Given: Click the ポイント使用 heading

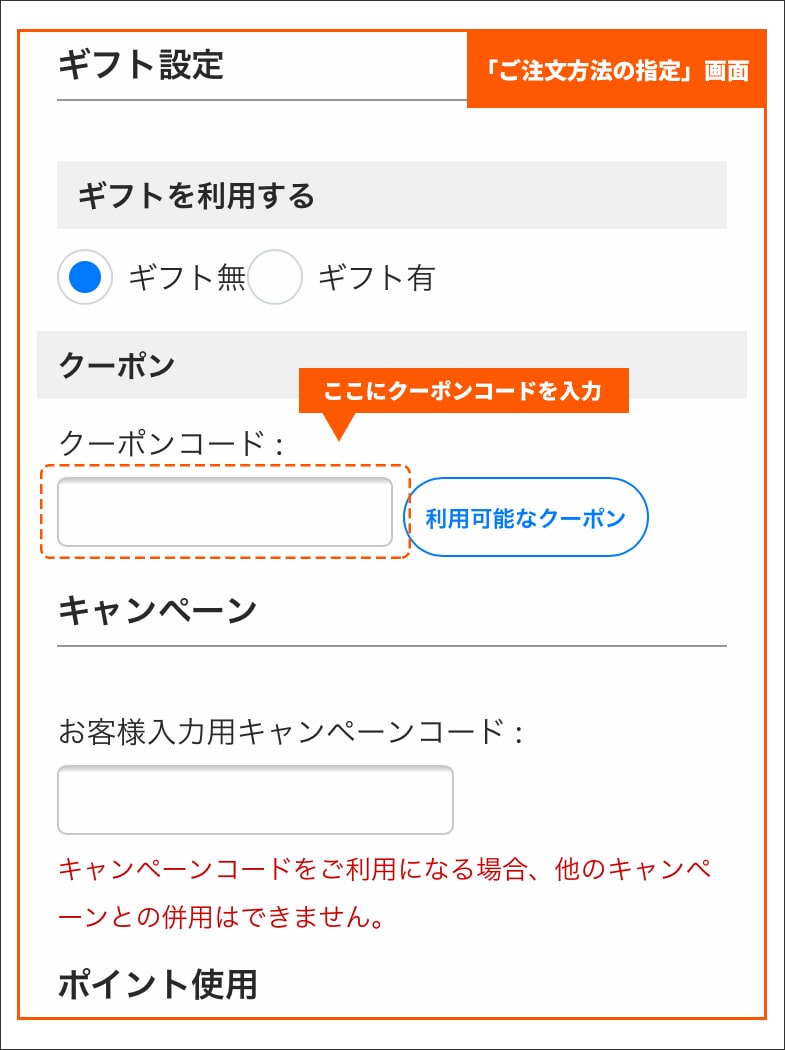Looking at the screenshot, I should [x=158, y=984].
